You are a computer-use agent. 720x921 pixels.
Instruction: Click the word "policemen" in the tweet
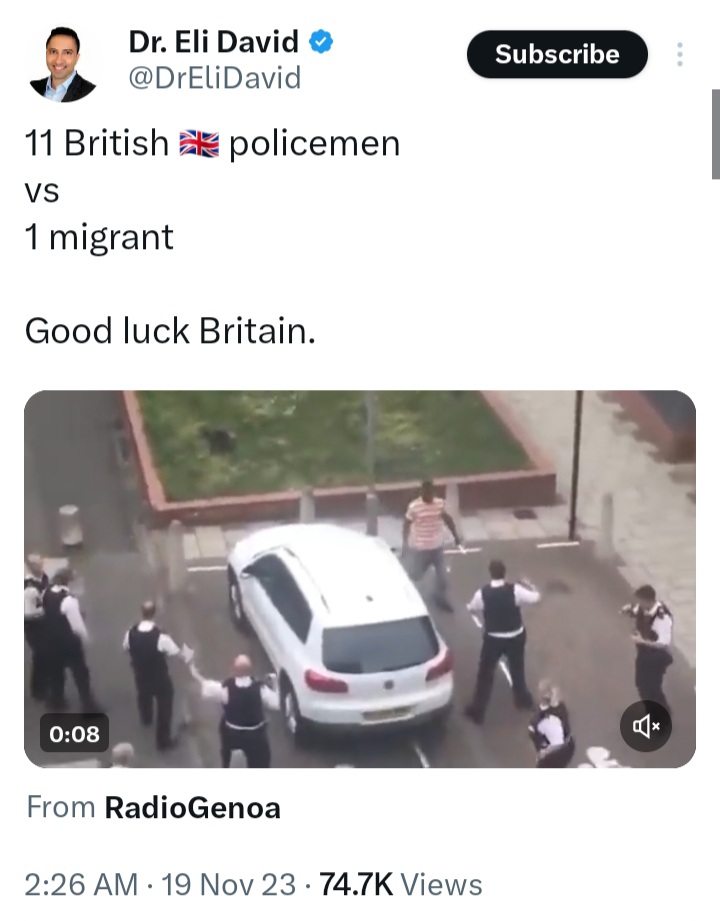click(x=314, y=144)
